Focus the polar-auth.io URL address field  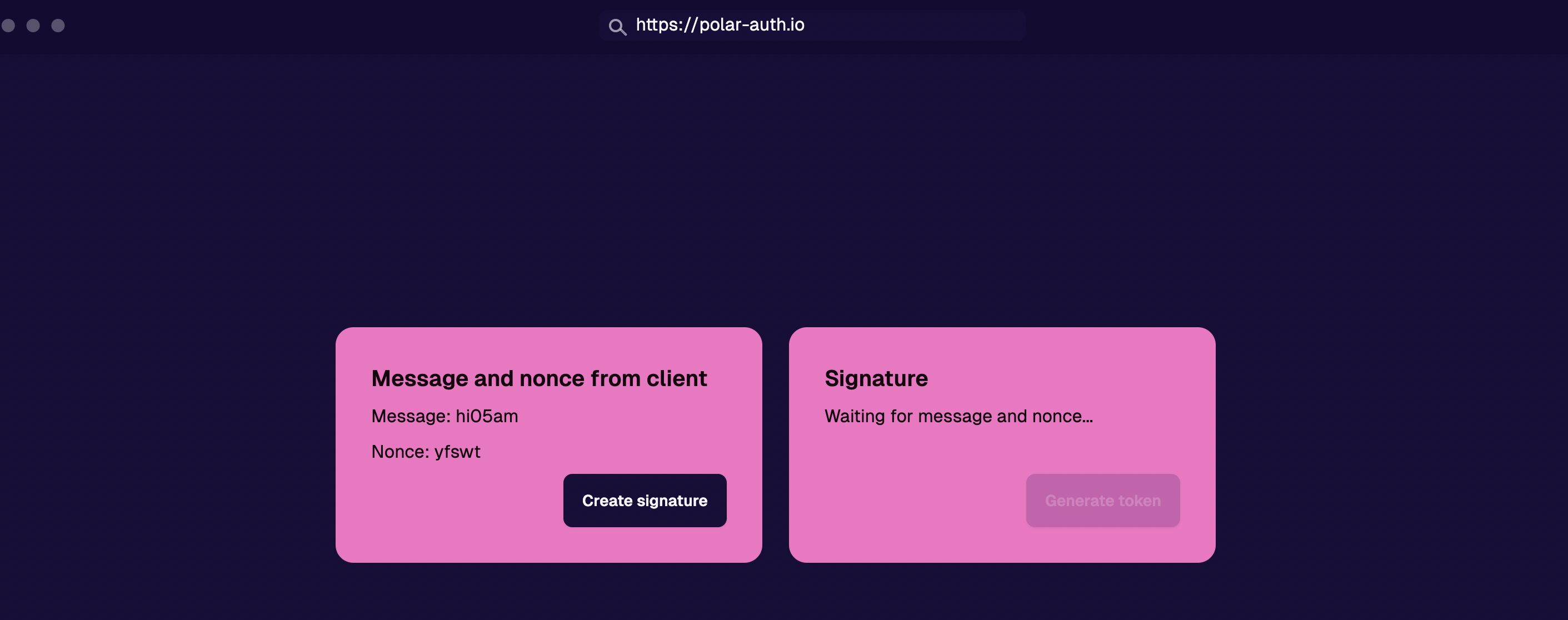812,26
